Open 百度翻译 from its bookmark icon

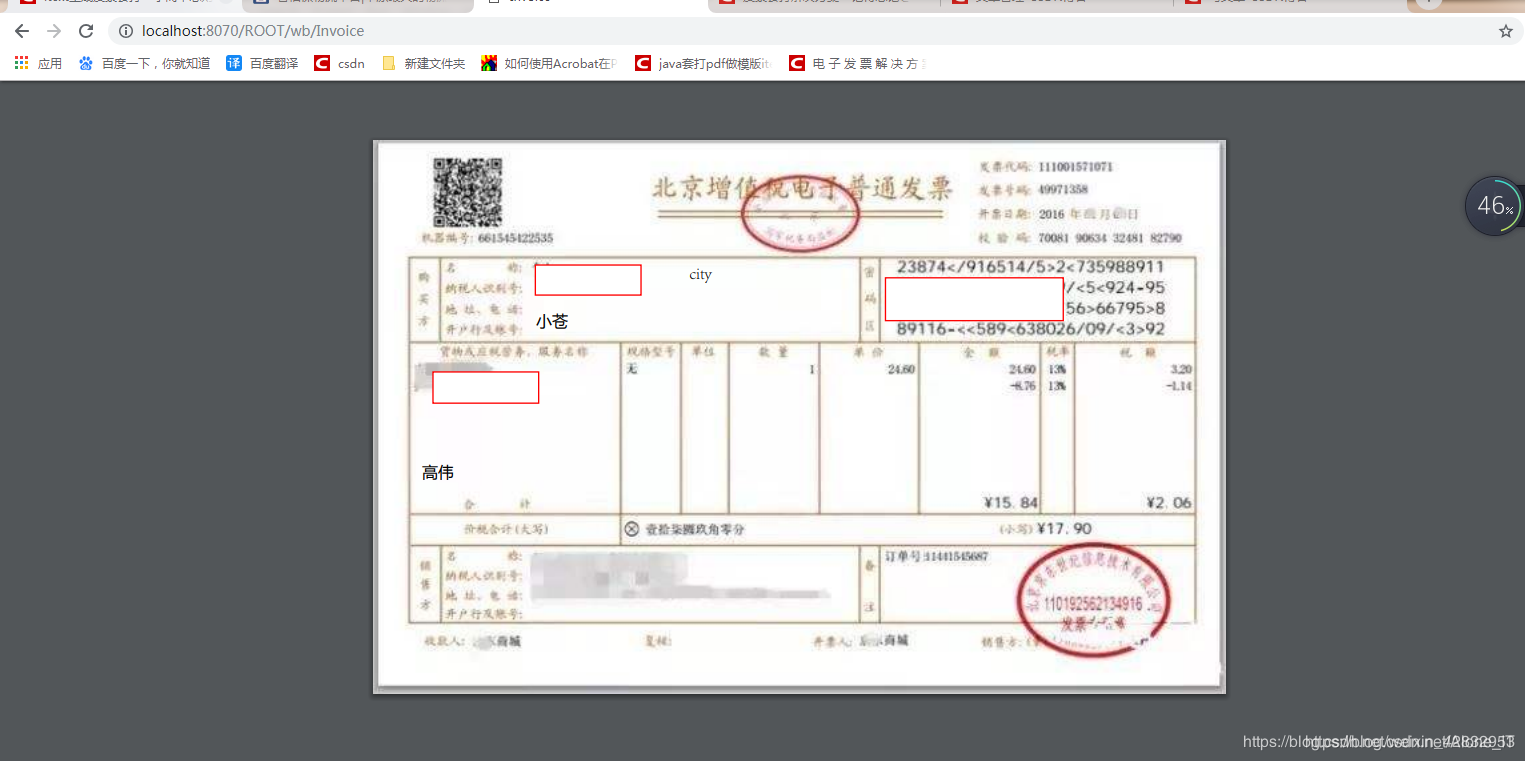[233, 63]
